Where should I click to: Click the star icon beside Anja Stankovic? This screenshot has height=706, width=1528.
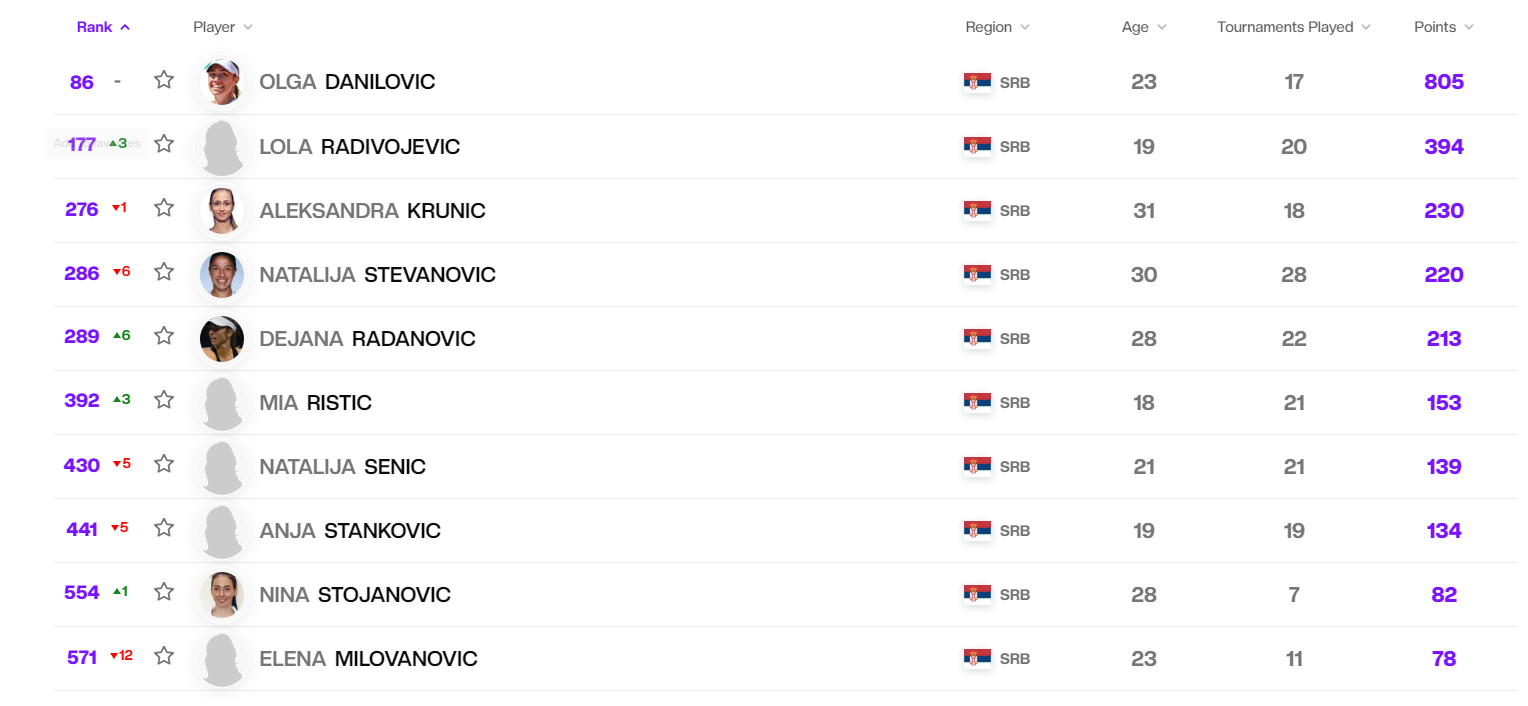[x=164, y=528]
